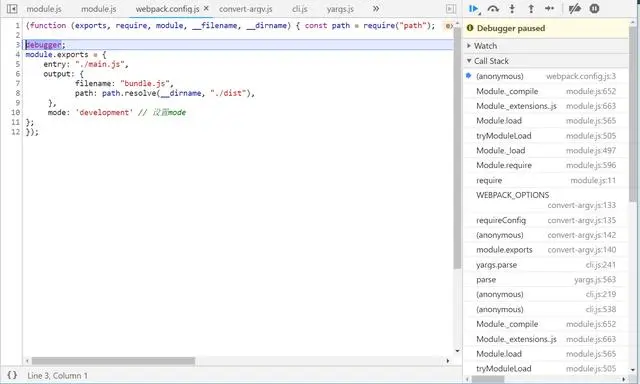The width and height of the screenshot is (640, 384).
Task: Click the editor vertical scrollbar thumb
Action: [457, 148]
